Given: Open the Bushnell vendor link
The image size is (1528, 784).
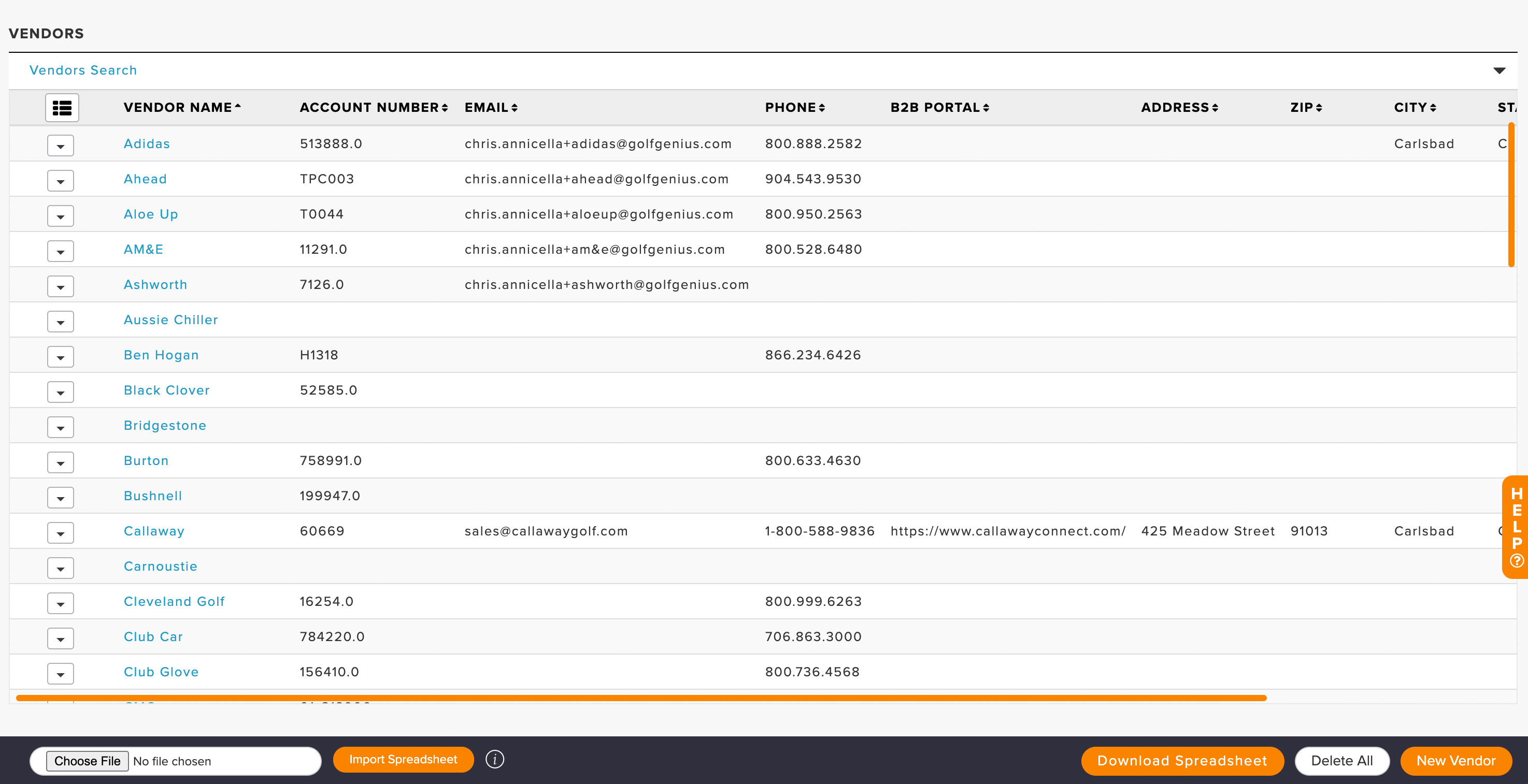Looking at the screenshot, I should pyautogui.click(x=153, y=496).
